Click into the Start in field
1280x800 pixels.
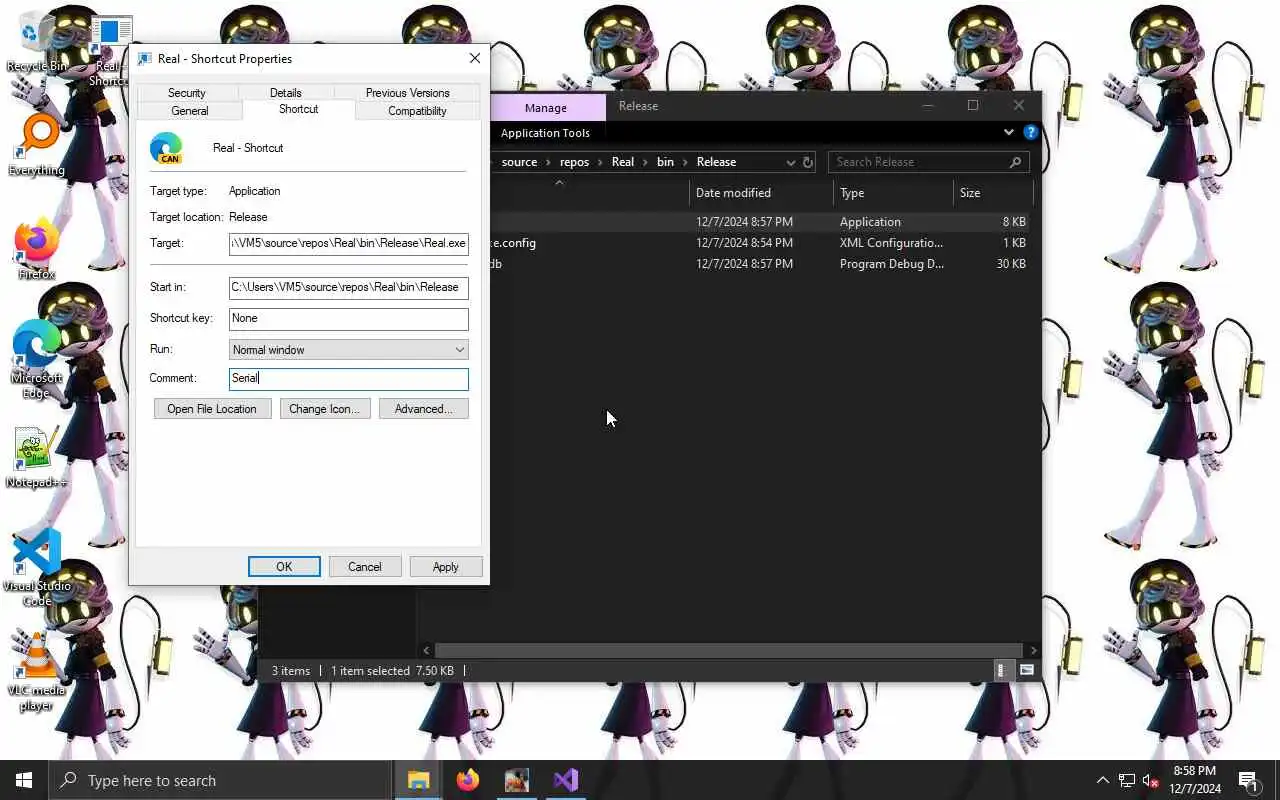tap(348, 287)
